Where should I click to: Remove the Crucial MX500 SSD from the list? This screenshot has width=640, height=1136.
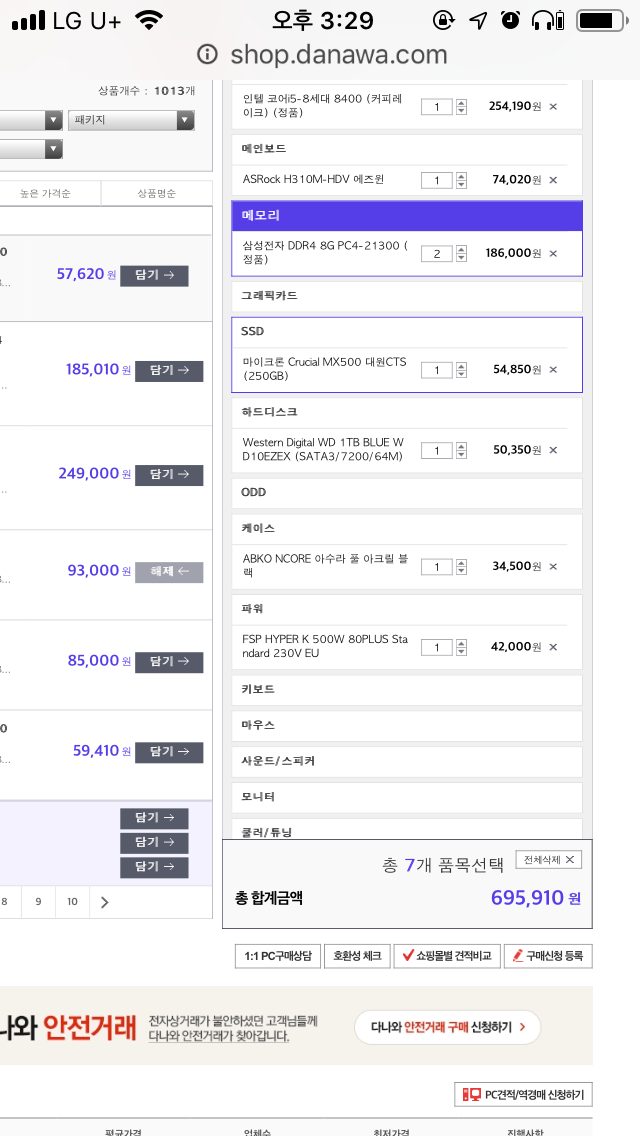click(x=553, y=370)
